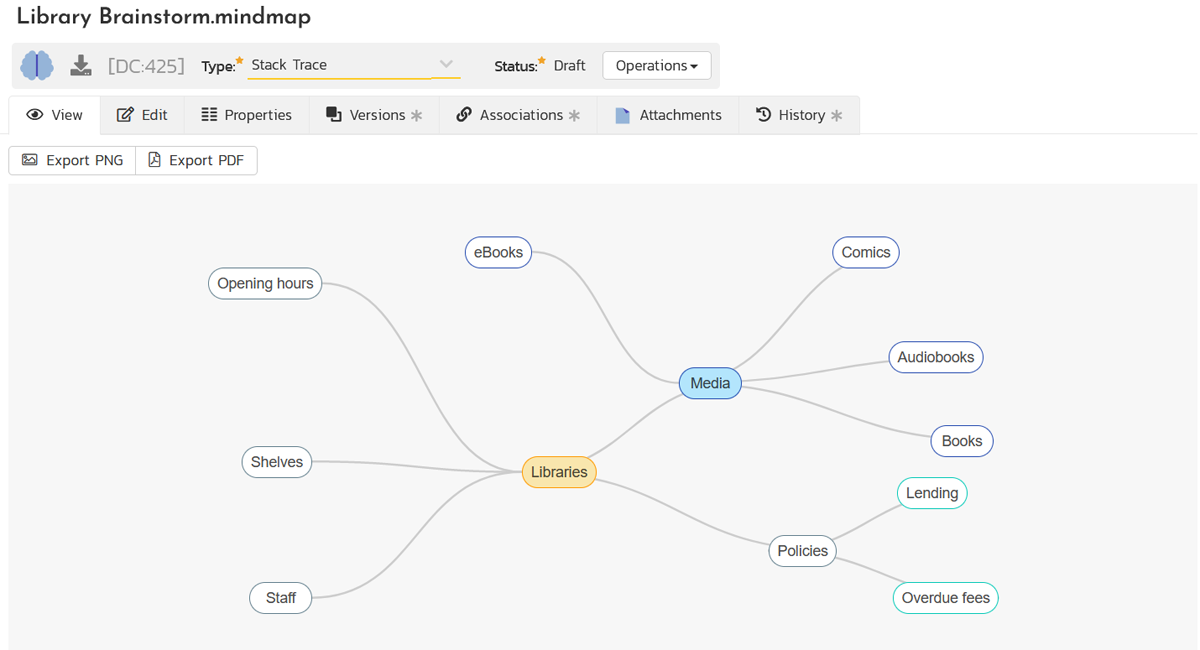
Task: Go to the Attachments tab
Action: (668, 115)
